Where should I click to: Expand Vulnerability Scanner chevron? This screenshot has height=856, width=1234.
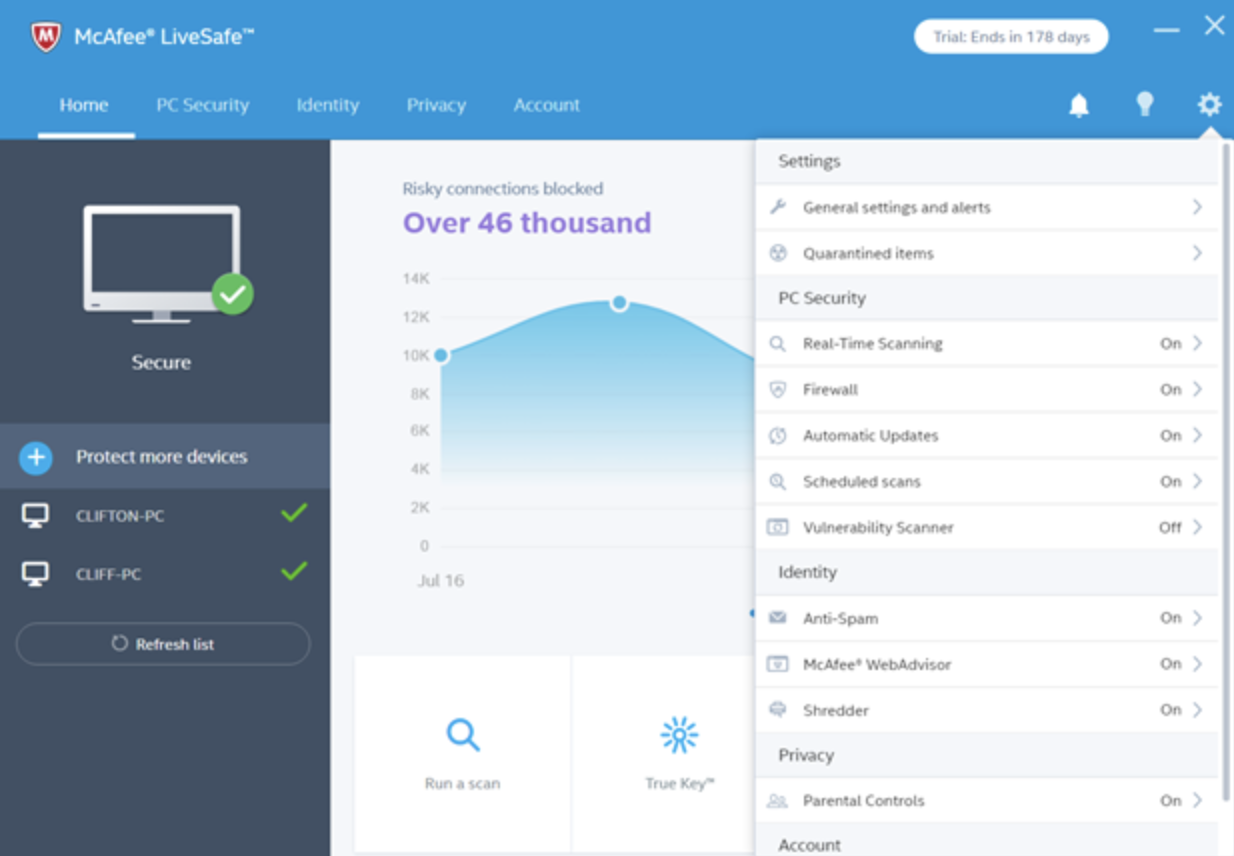pos(1197,527)
